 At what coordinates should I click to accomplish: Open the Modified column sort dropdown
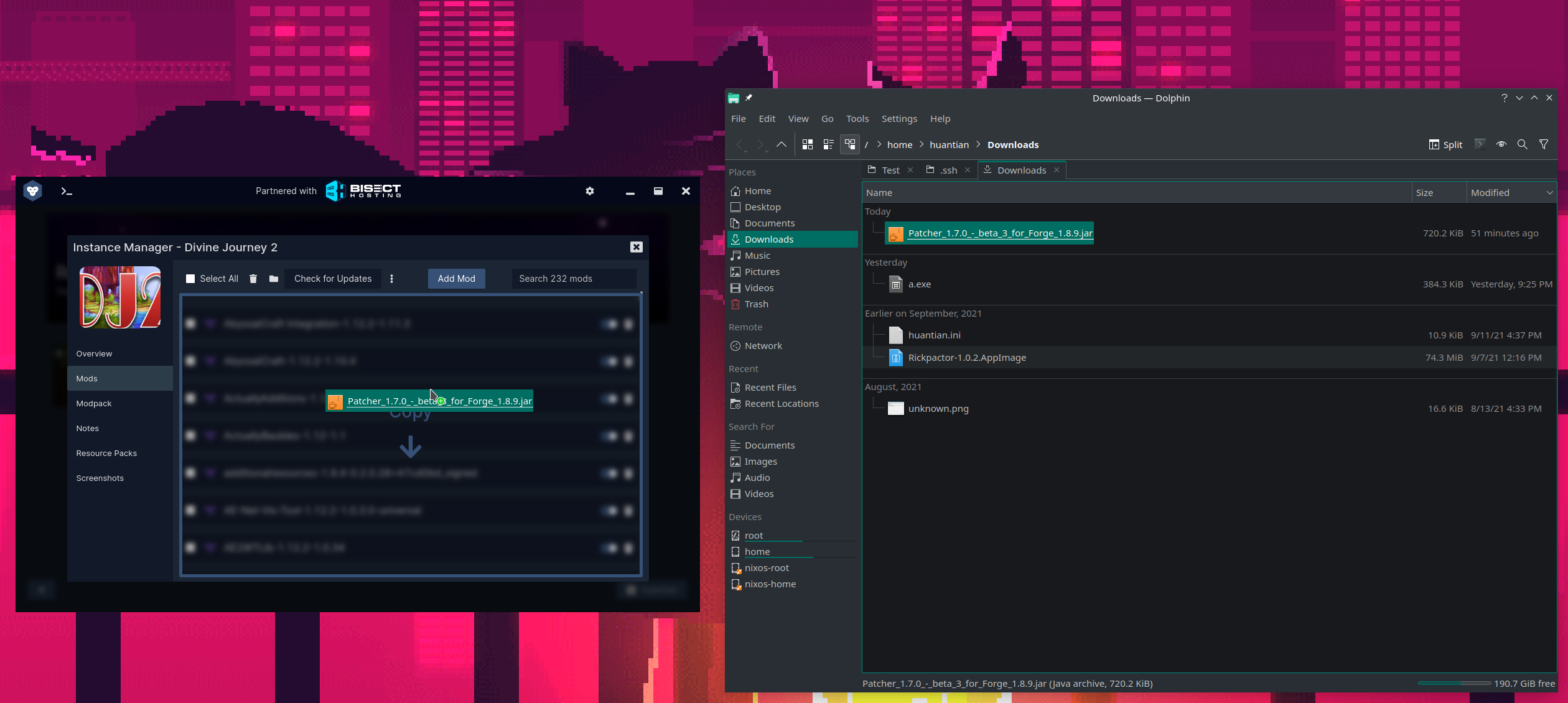(x=1549, y=192)
